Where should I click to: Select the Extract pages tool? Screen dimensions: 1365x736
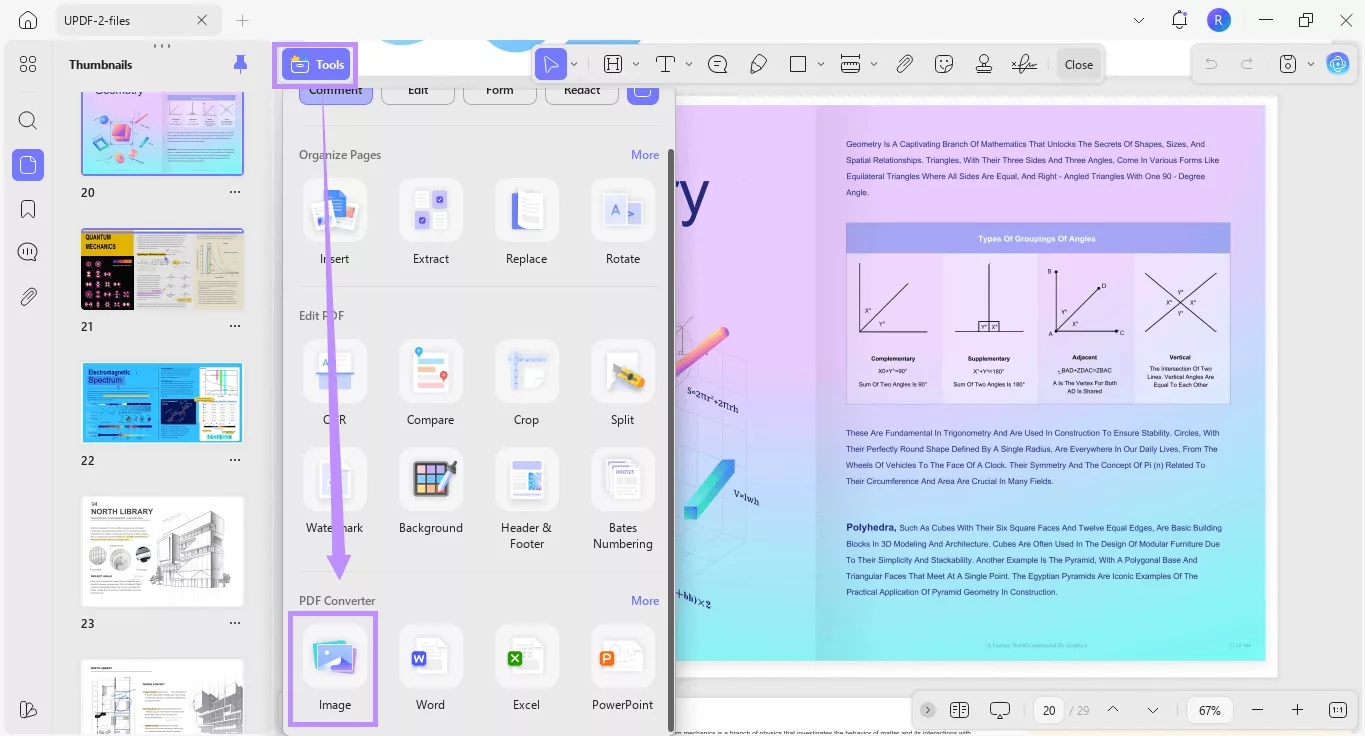pyautogui.click(x=431, y=222)
